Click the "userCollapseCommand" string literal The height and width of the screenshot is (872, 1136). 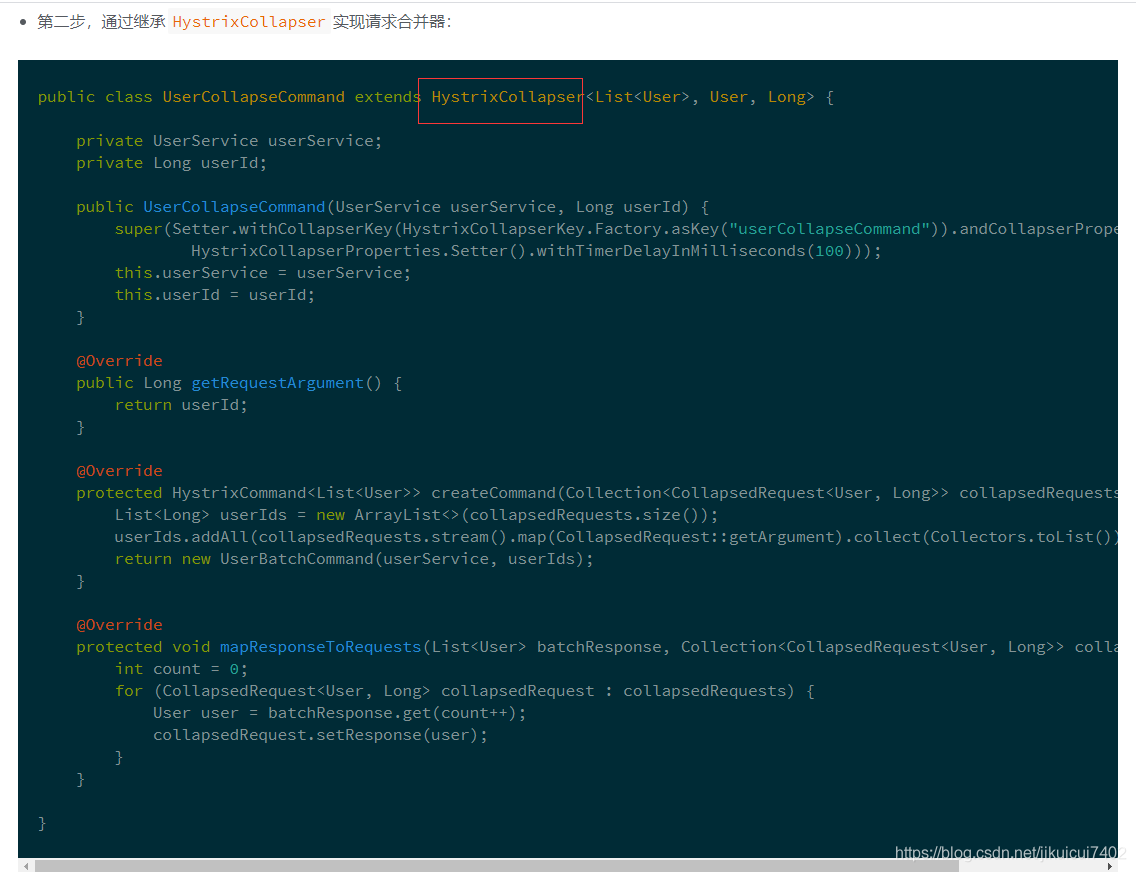[x=830, y=229]
